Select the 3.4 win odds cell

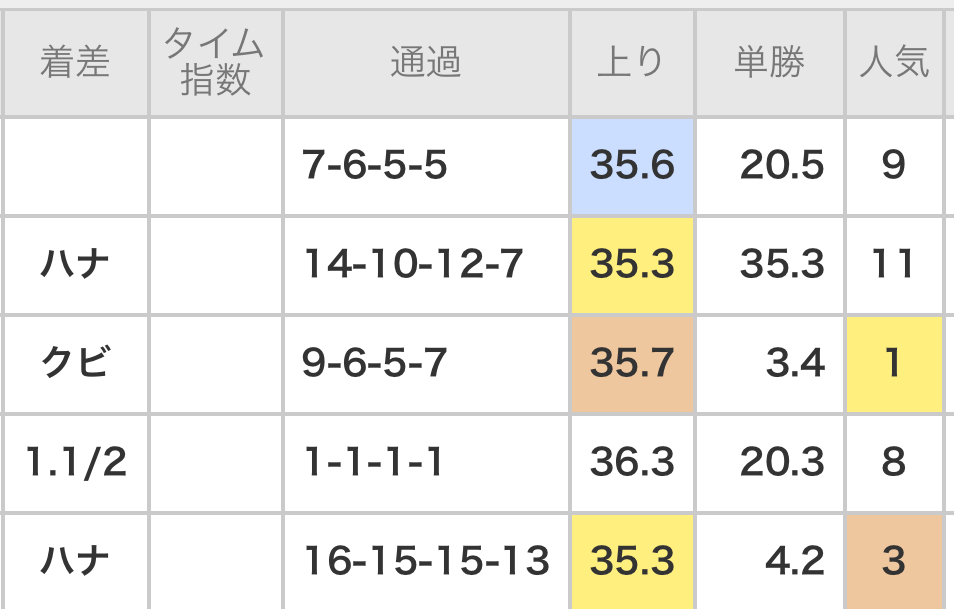[x=795, y=364]
